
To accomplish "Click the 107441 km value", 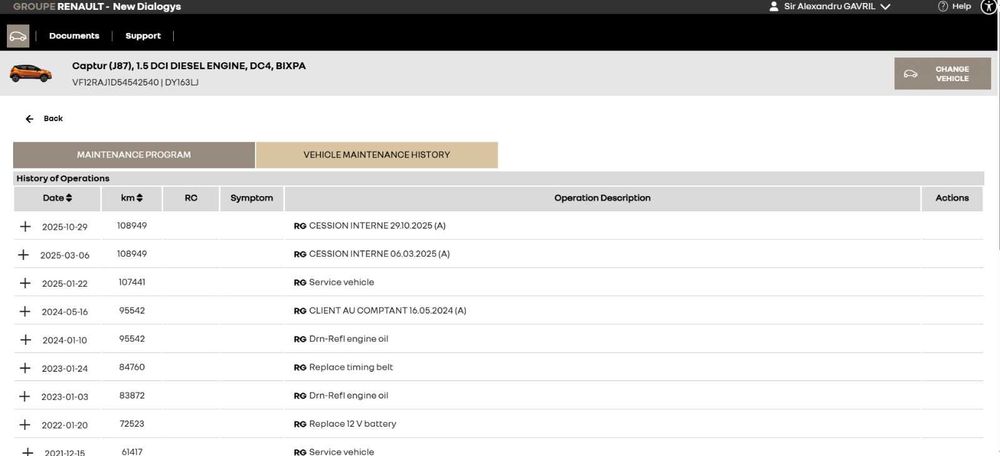I will (x=131, y=282).
